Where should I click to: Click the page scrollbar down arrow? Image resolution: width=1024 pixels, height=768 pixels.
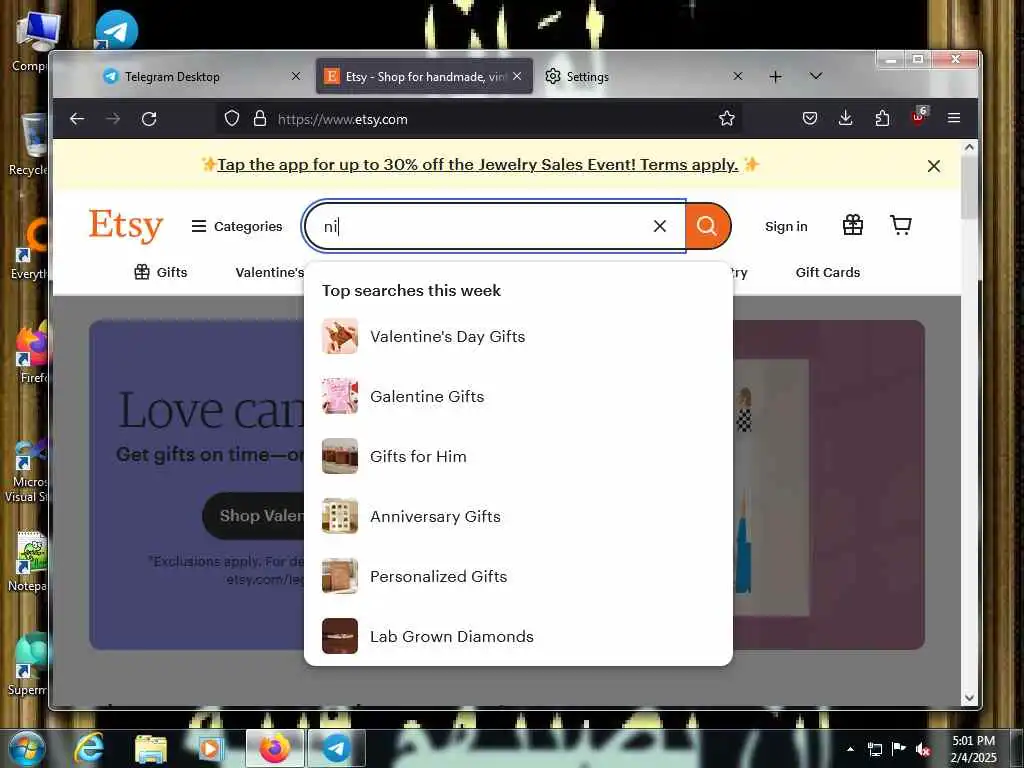[970, 698]
